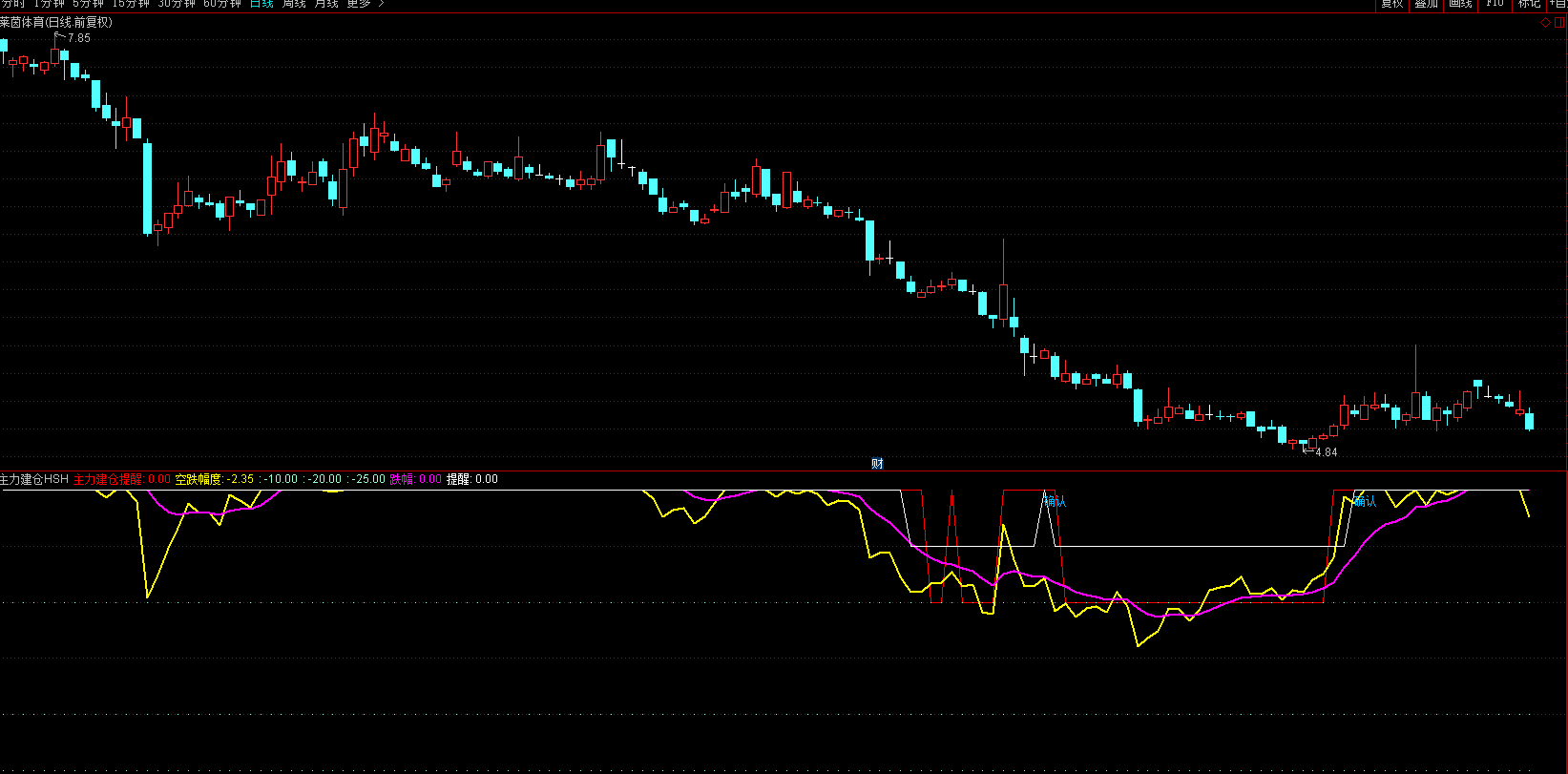Click the white 提醒 value label
This screenshot has width=1568, height=774.
coord(472,479)
